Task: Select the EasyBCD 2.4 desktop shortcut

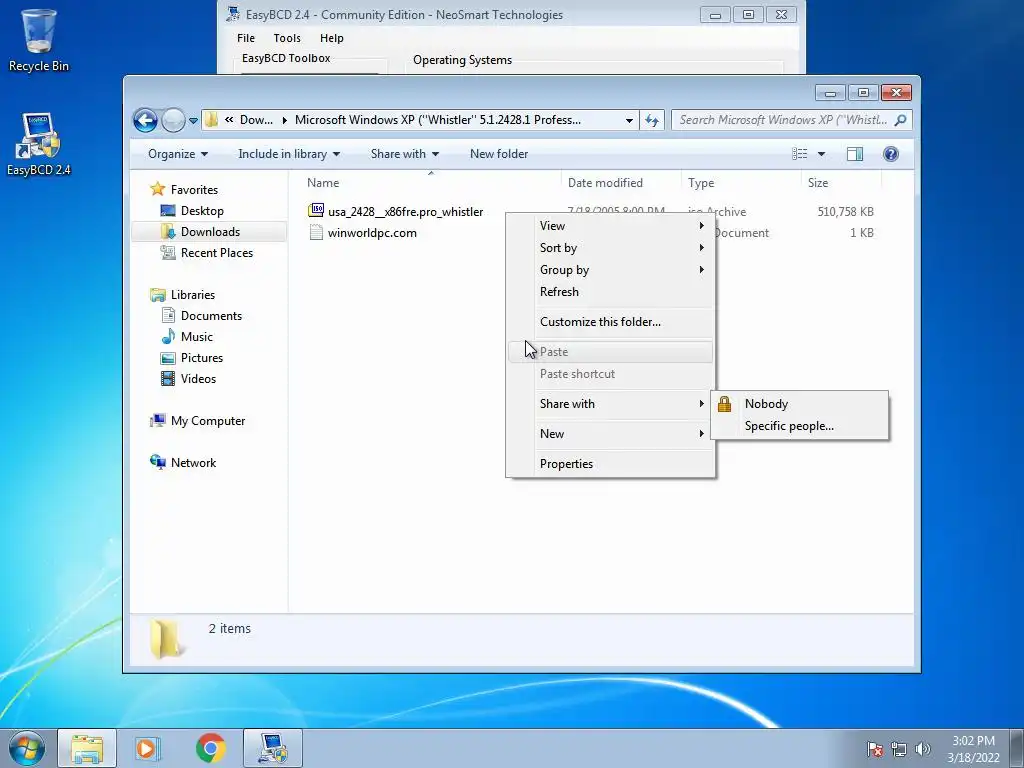Action: [x=39, y=144]
